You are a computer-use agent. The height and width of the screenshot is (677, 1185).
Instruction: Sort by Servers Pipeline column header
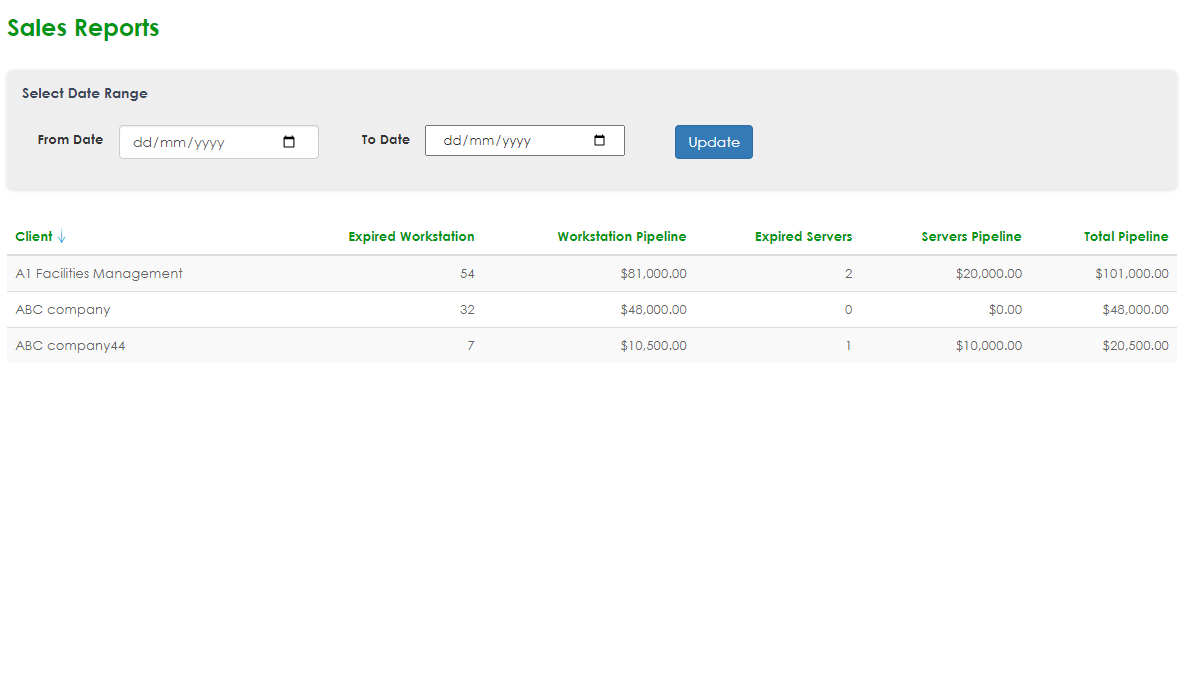971,237
